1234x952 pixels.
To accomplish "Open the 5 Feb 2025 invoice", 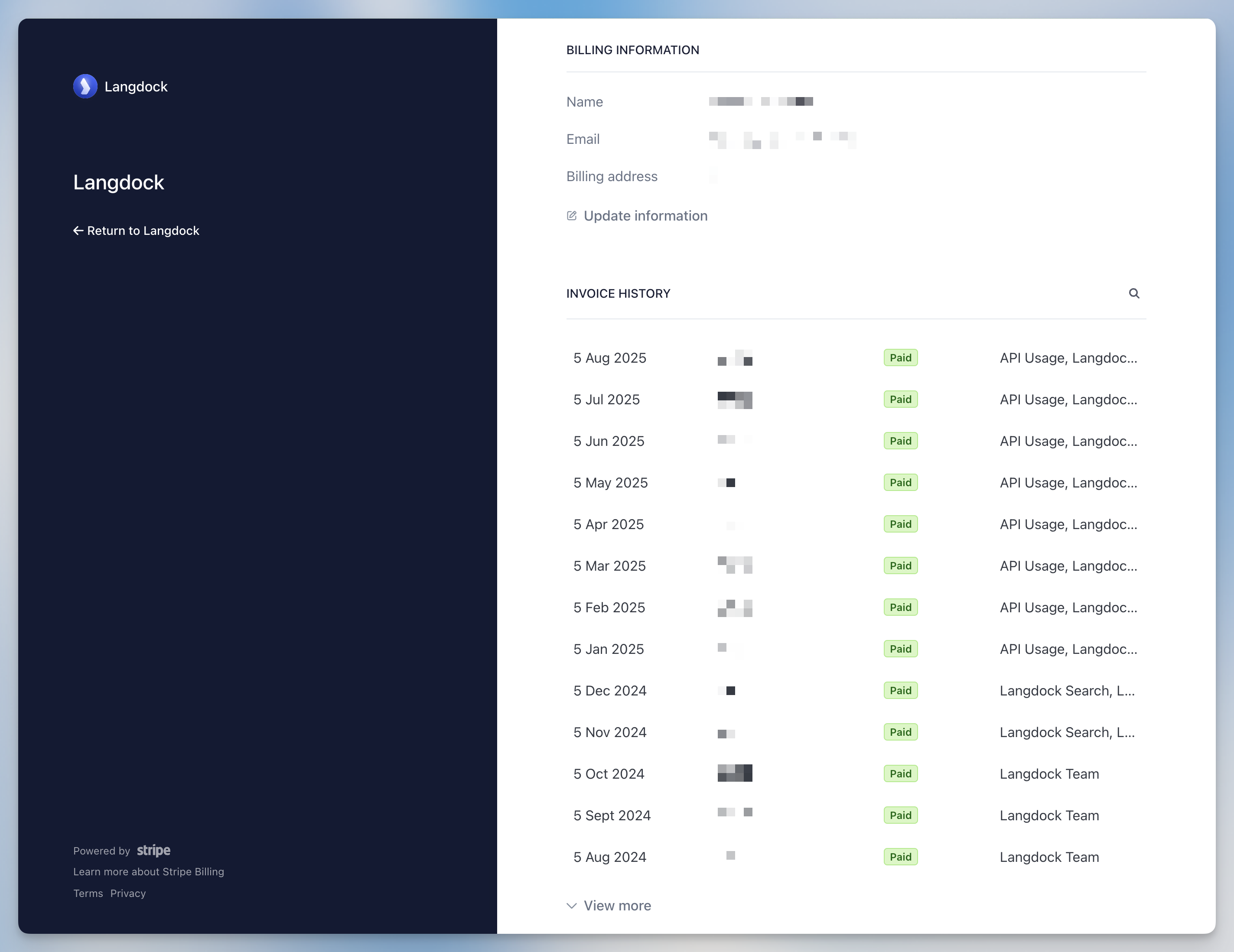I will pos(856,608).
